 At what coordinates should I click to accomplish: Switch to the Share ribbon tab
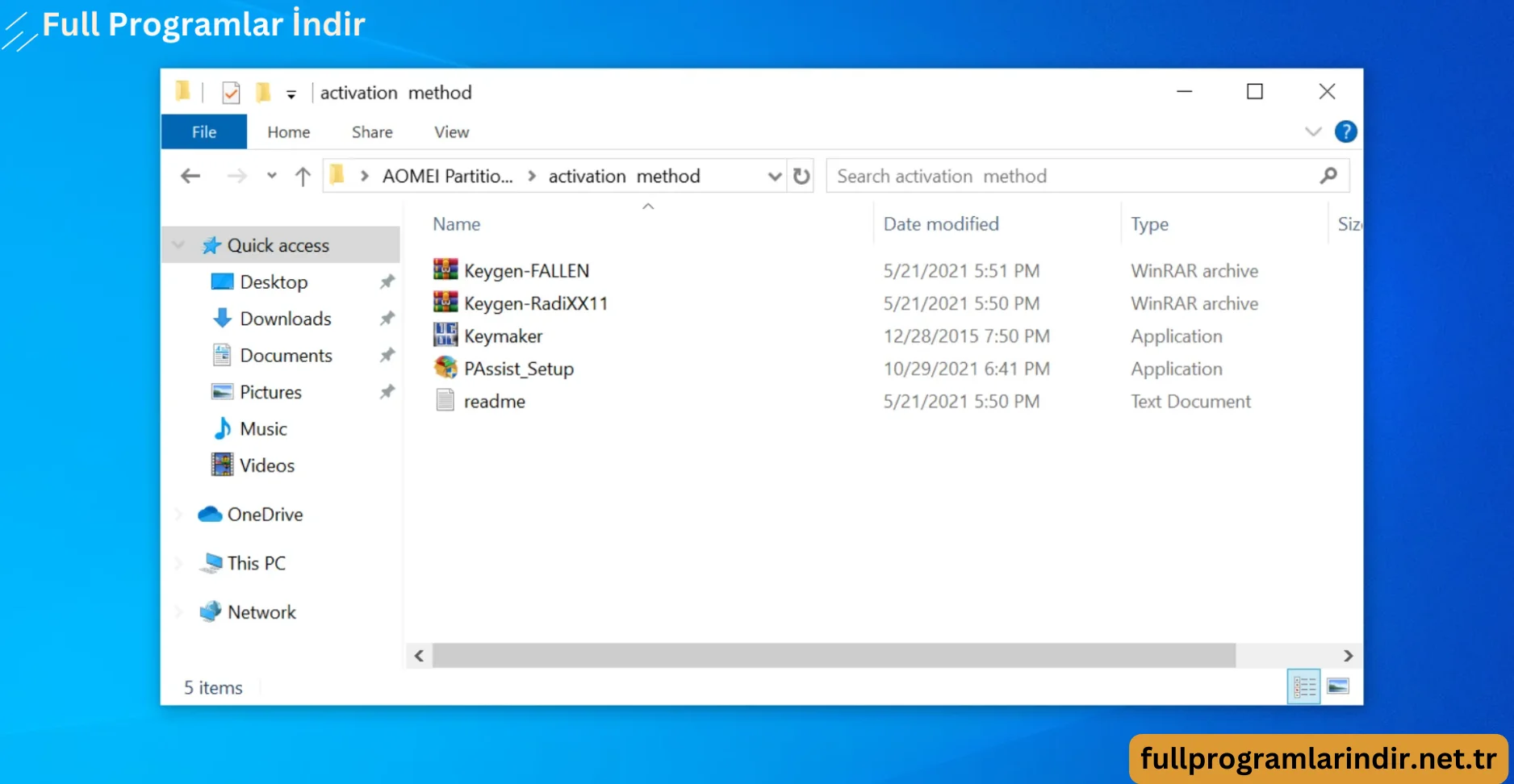point(372,131)
